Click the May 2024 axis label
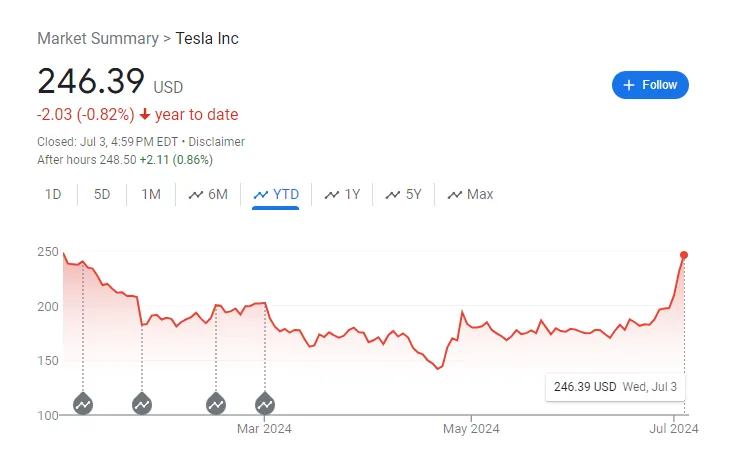 (471, 429)
